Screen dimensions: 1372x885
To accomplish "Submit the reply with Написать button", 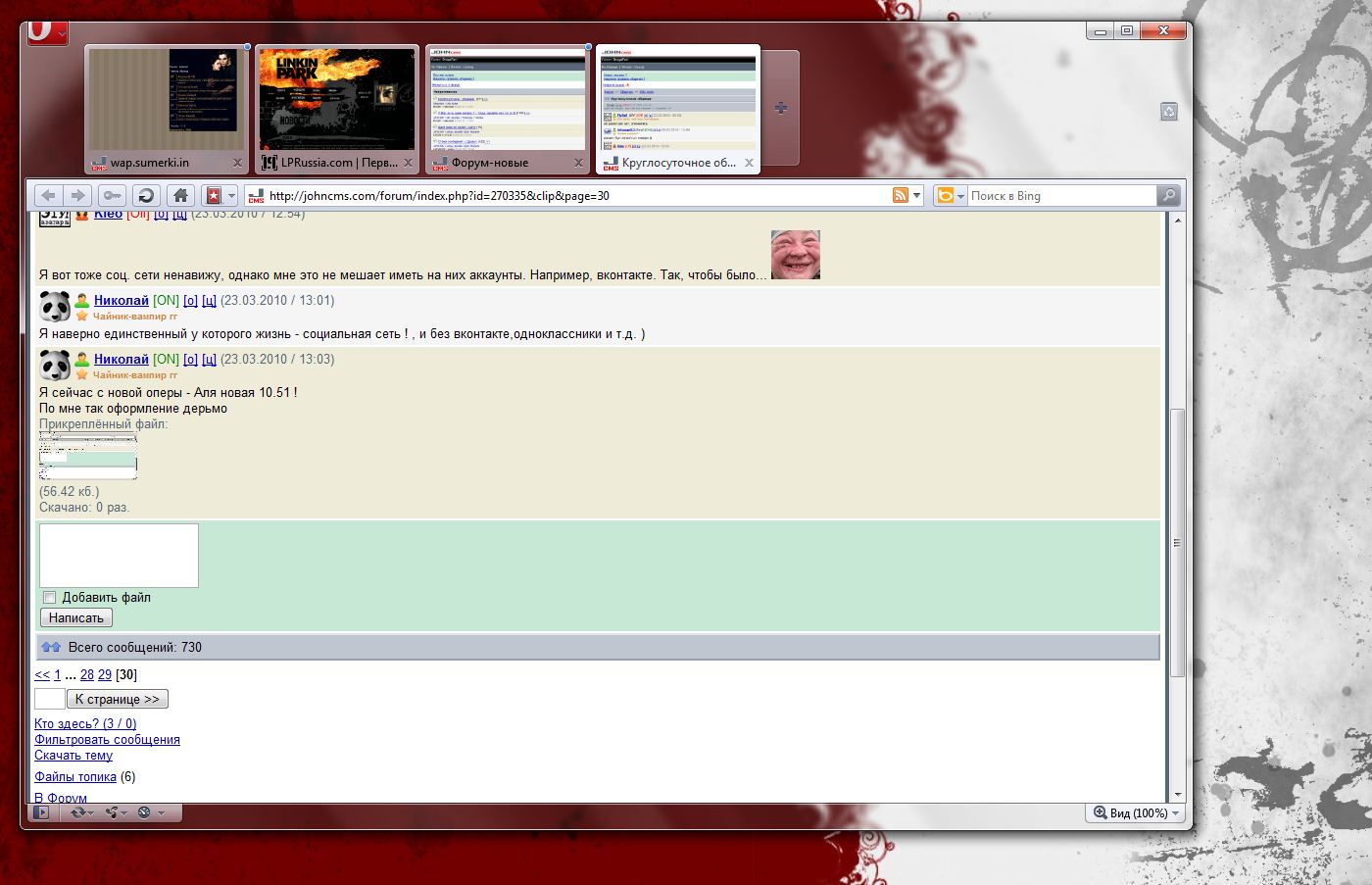I will click(x=76, y=617).
